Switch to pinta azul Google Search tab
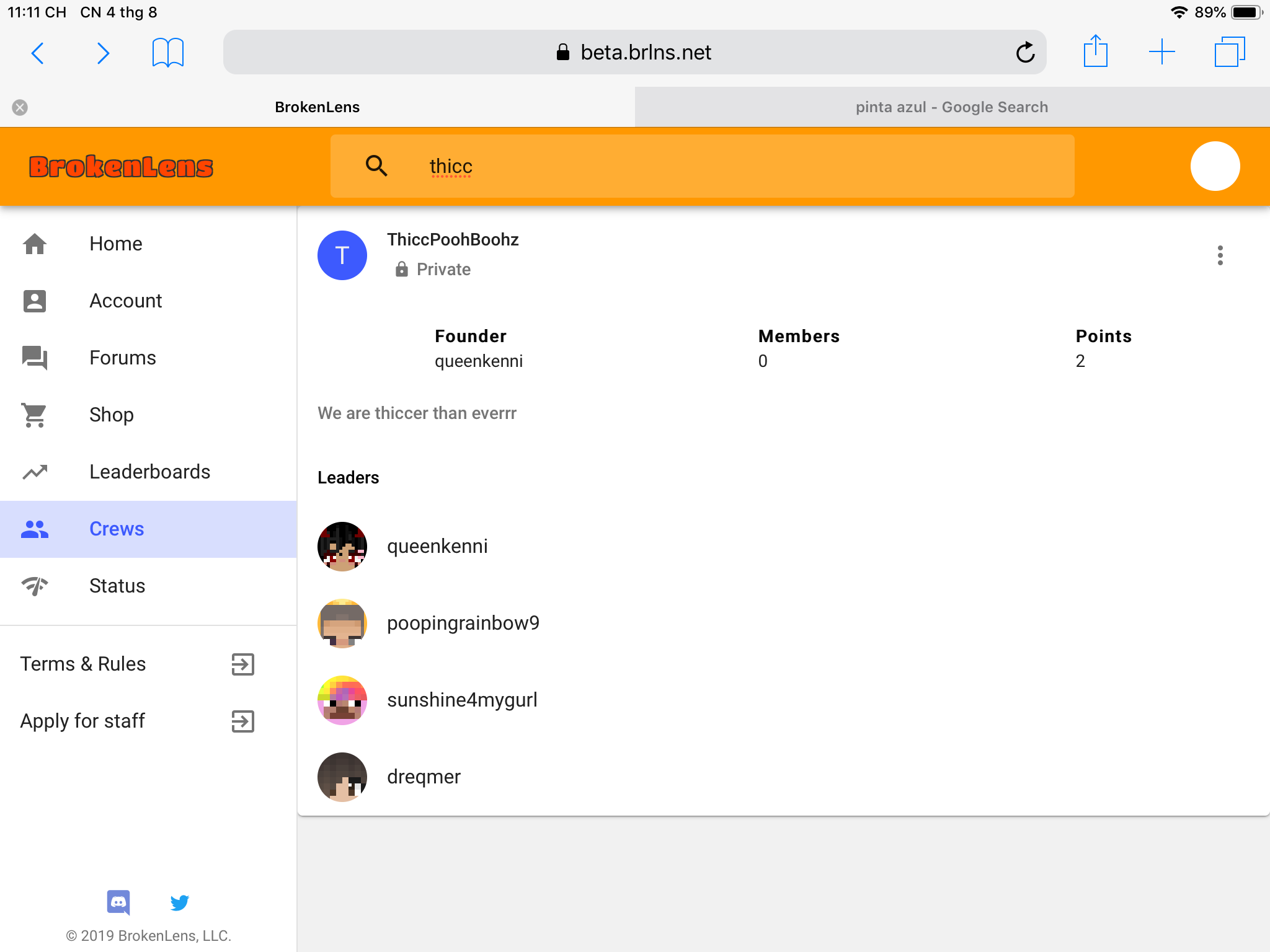This screenshot has height=952, width=1270. (x=952, y=107)
